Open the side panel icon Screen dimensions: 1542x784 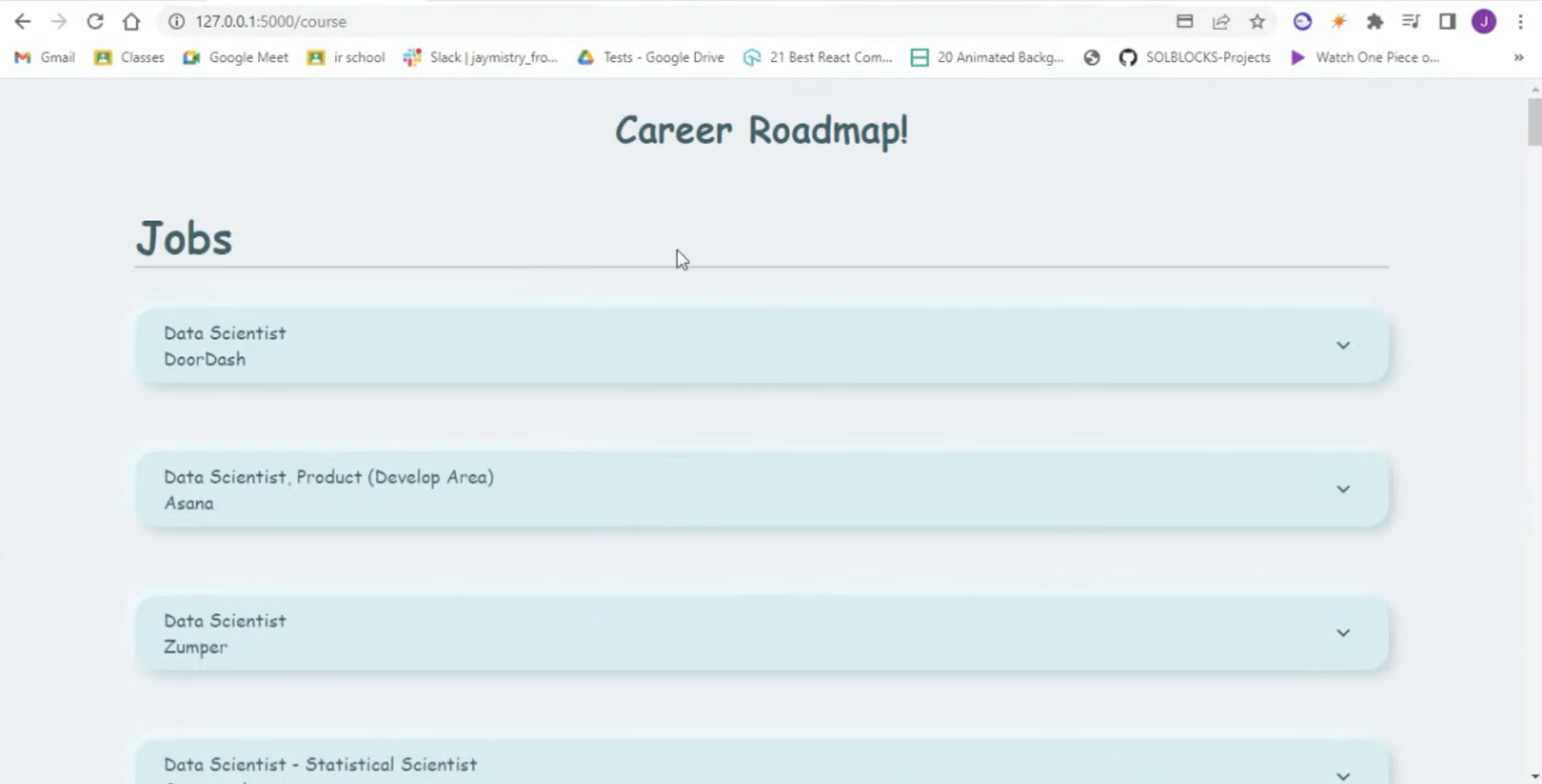coord(1447,22)
